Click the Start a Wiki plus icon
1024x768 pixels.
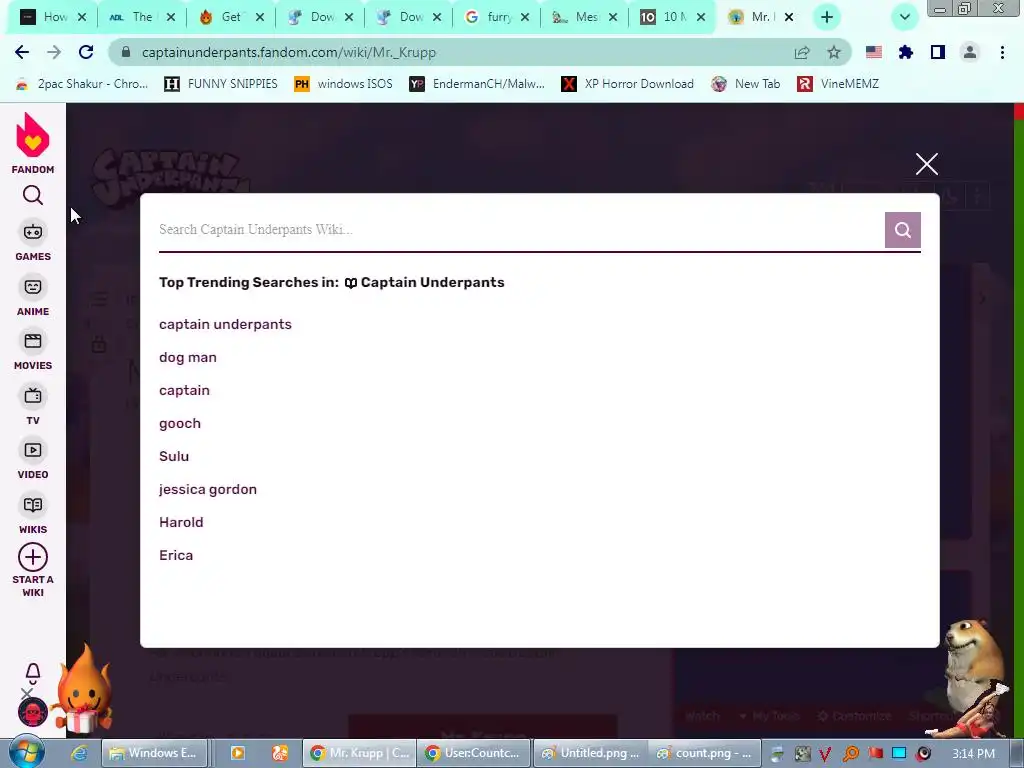pos(33,557)
